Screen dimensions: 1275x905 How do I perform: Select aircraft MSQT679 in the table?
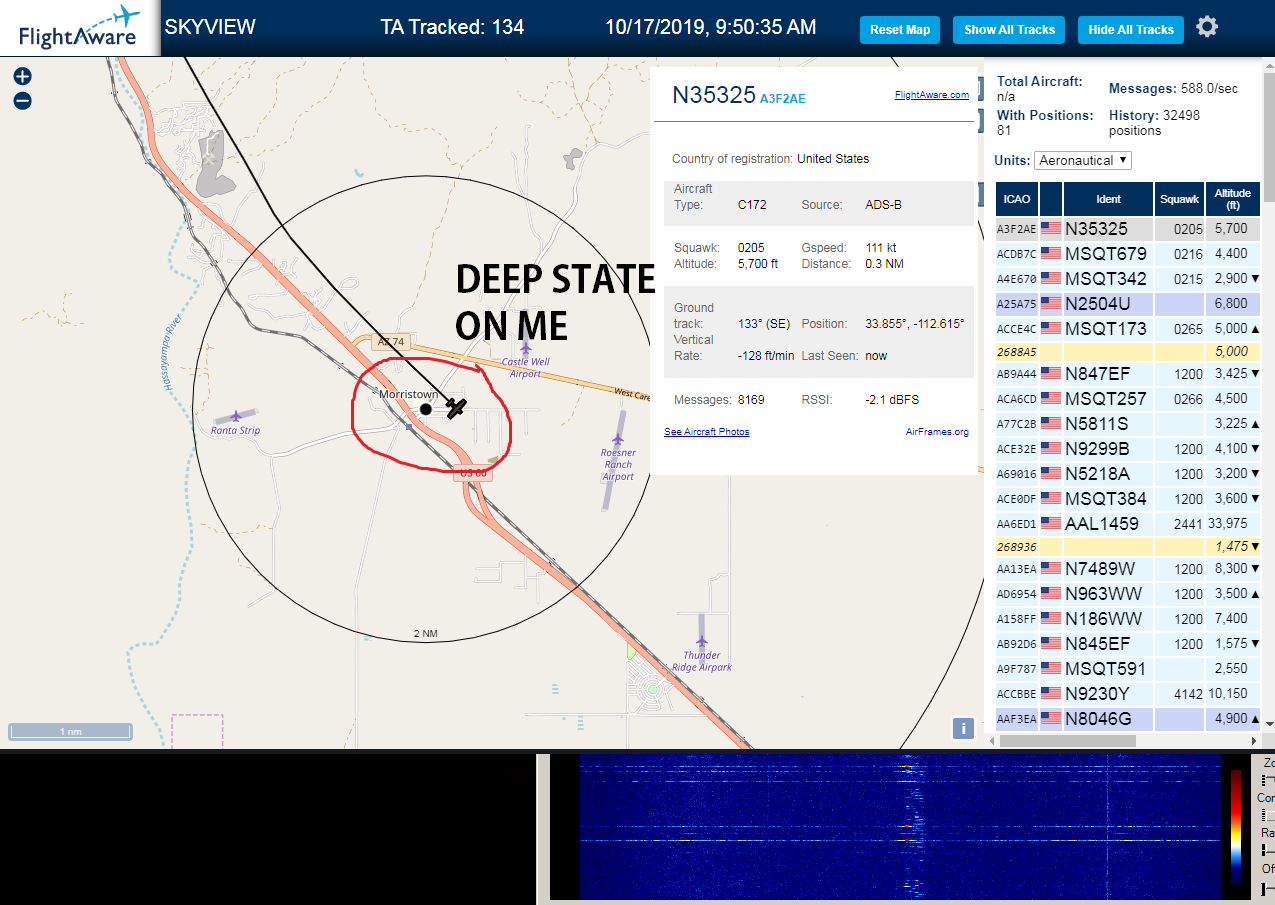1128,254
